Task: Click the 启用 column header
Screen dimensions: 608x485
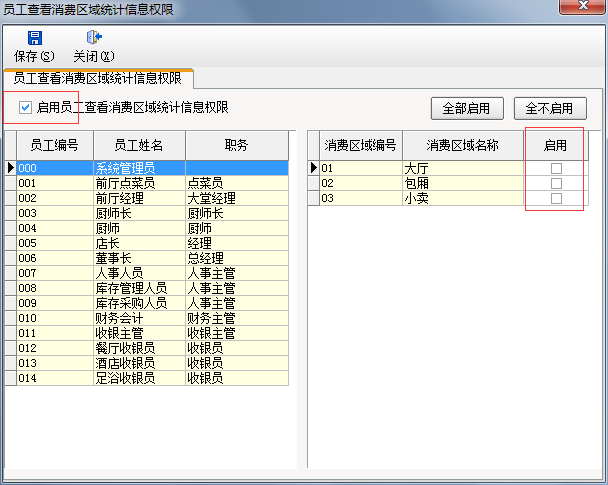Action: coord(556,145)
